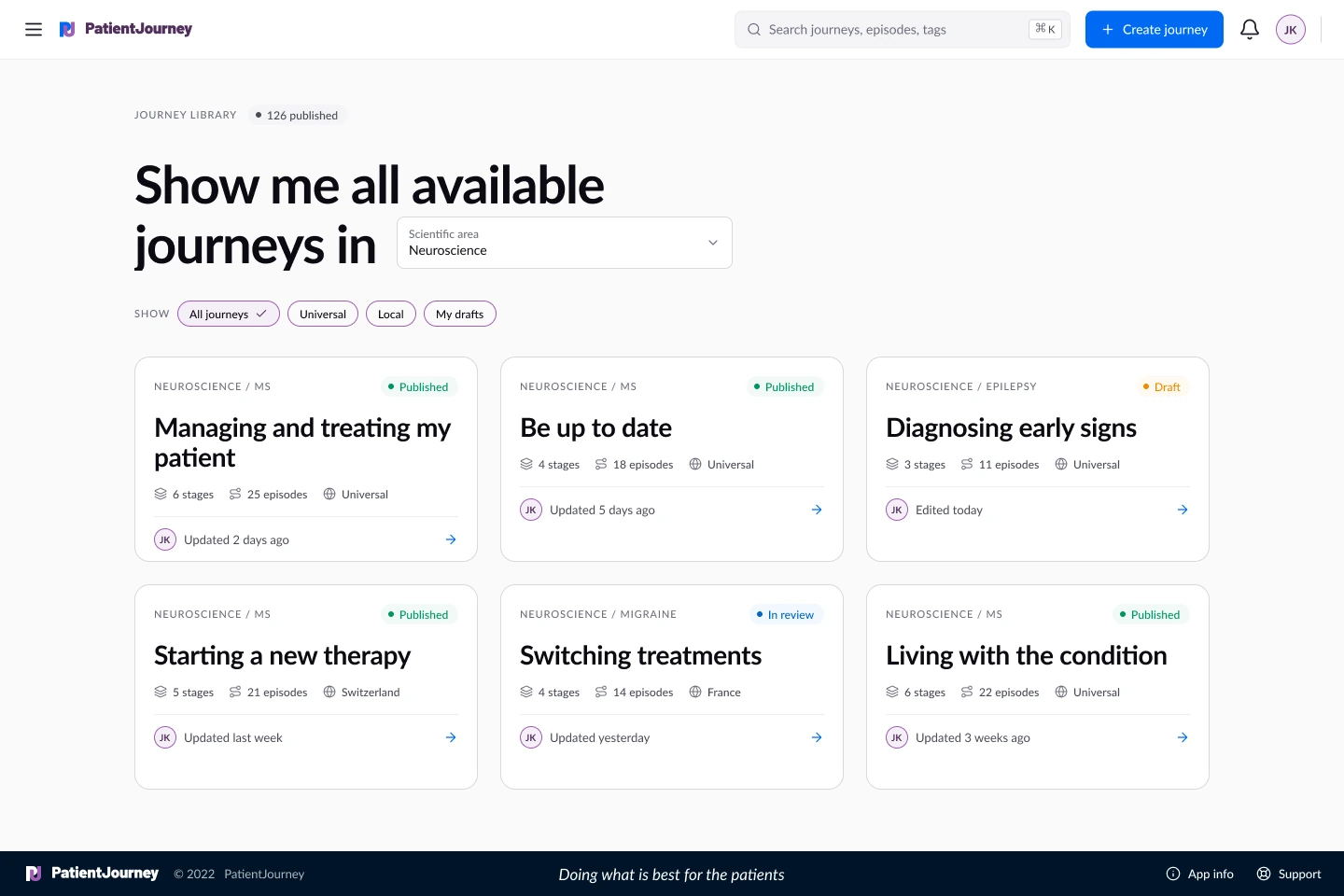Viewport: 1344px width, 896px height.
Task: Open arrow on Living with the condition card
Action: [x=1183, y=737]
